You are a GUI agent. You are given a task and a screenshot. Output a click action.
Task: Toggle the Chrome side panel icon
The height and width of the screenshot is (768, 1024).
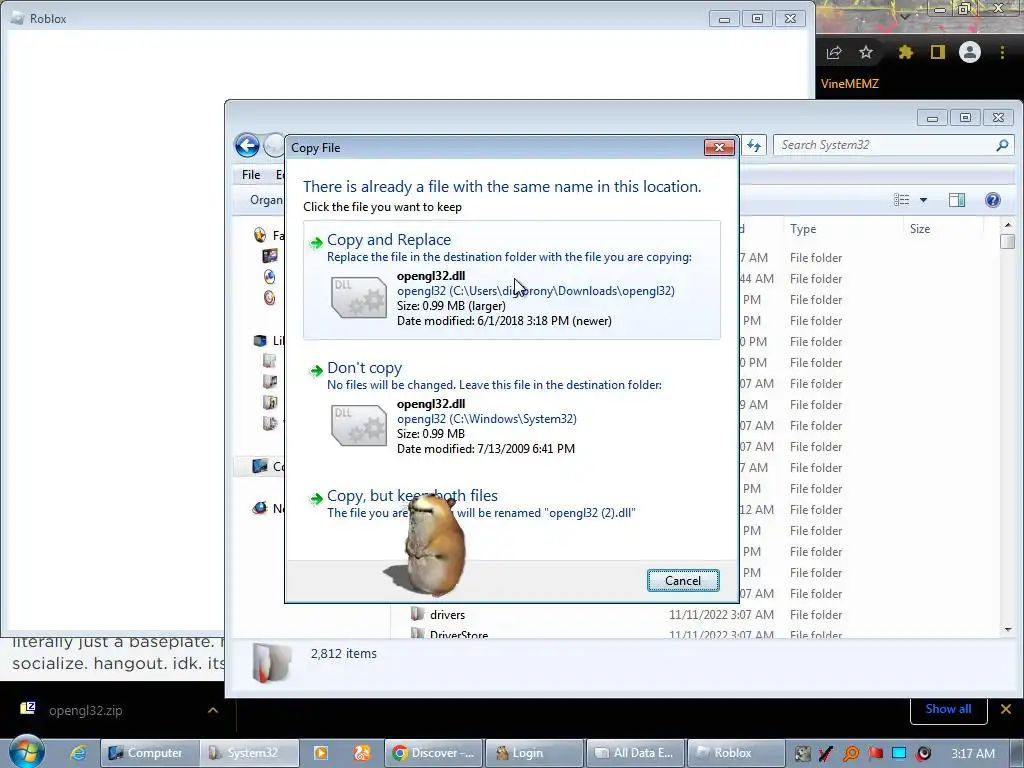(x=938, y=52)
